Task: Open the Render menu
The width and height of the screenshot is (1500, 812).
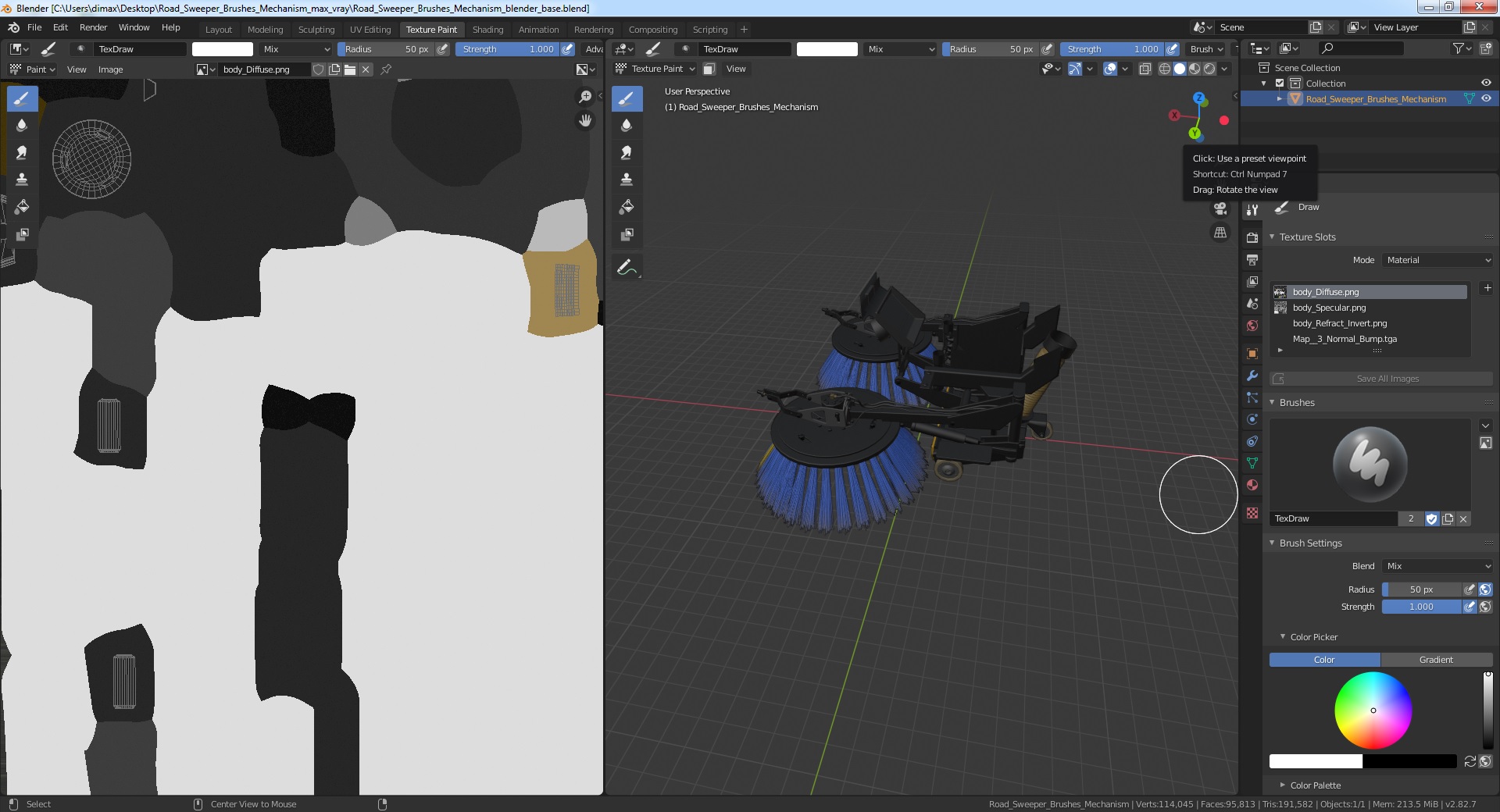Action: coord(93,27)
